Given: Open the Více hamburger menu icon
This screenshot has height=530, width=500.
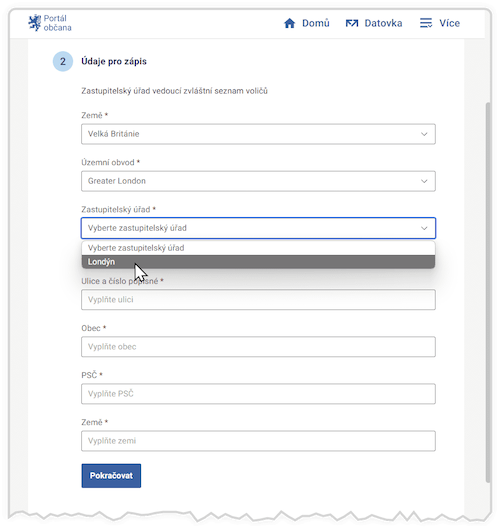Looking at the screenshot, I should [x=426, y=23].
